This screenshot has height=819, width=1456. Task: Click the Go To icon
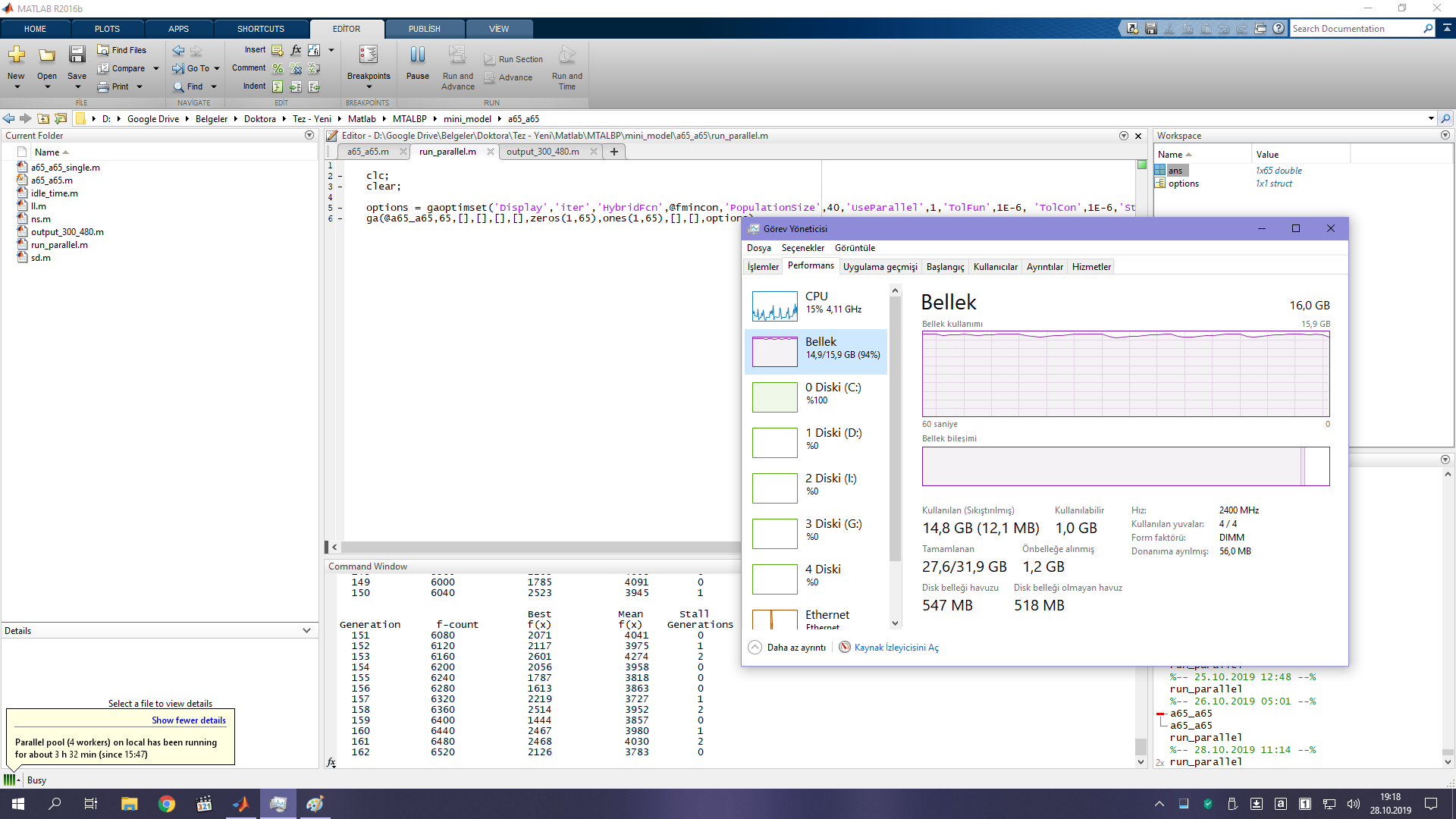pos(178,68)
